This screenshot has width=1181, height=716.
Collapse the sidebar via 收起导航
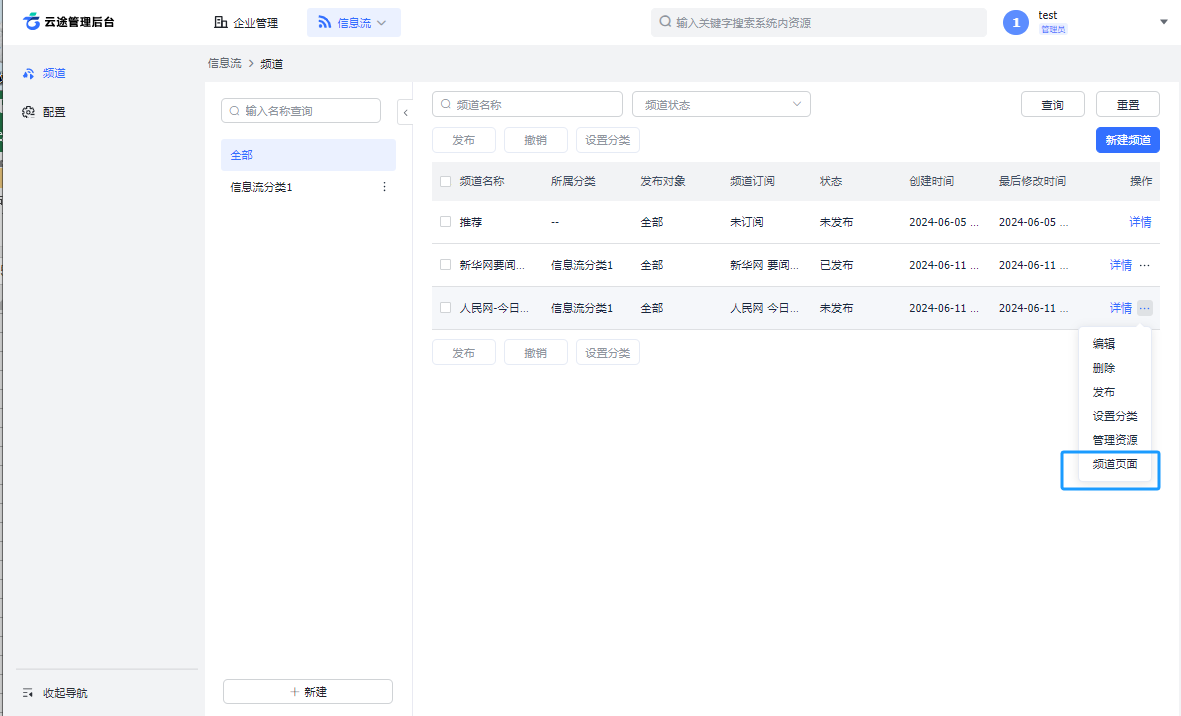coord(55,693)
